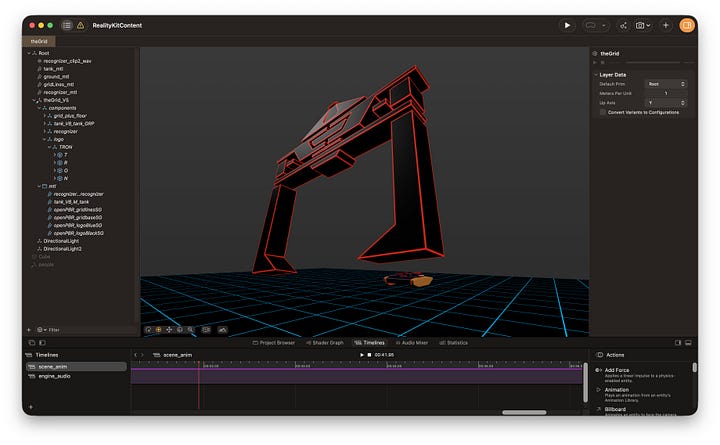Click the red timeline playhead
The width and height of the screenshot is (720, 445).
point(199,385)
